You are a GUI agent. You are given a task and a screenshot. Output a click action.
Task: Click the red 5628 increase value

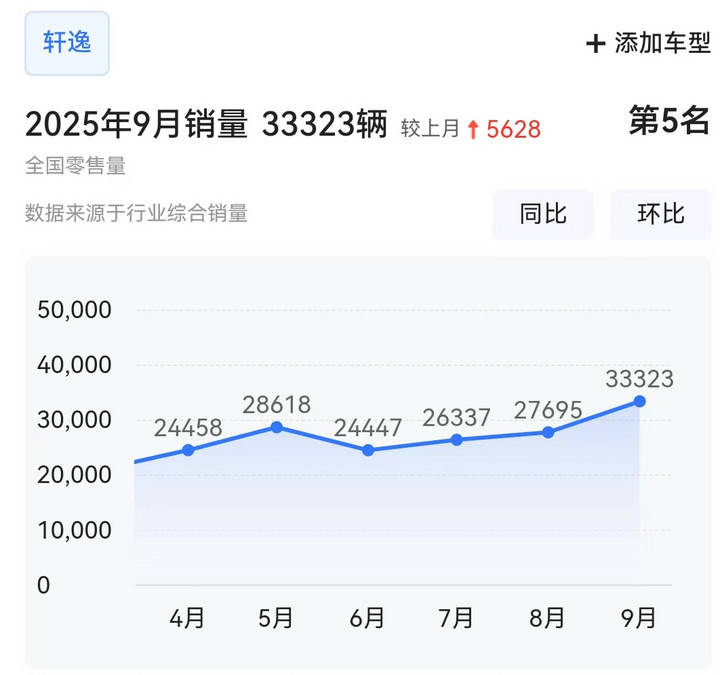(513, 129)
